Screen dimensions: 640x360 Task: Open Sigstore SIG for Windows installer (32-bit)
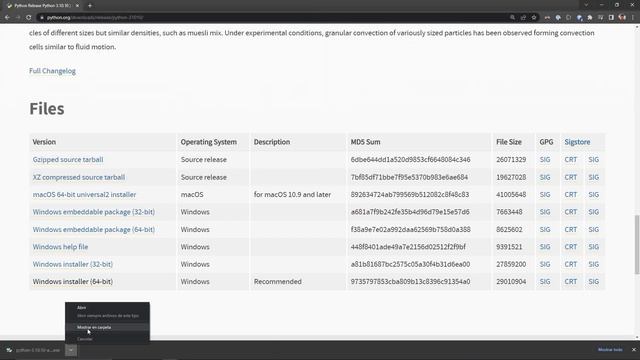pos(593,264)
